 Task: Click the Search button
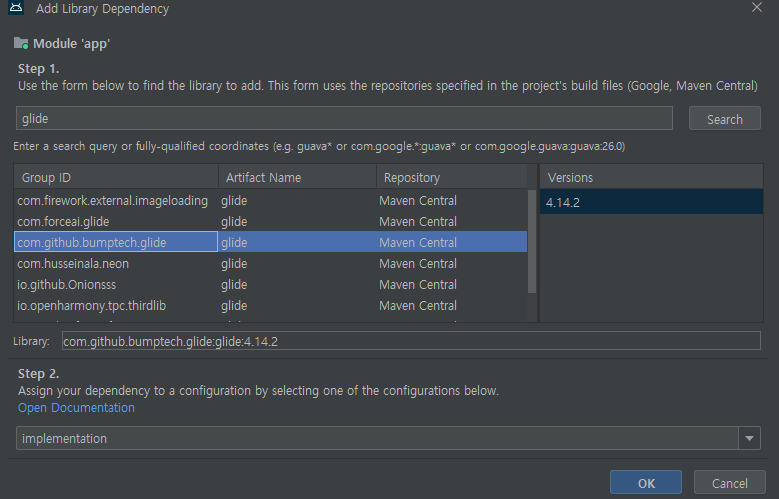[724, 119]
